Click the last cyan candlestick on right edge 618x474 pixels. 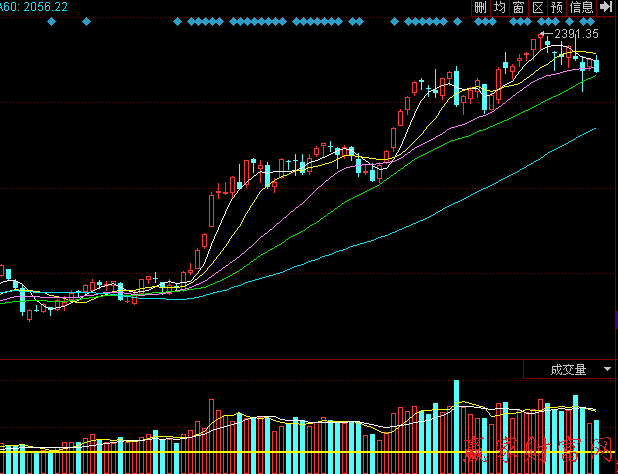pyautogui.click(x=597, y=66)
